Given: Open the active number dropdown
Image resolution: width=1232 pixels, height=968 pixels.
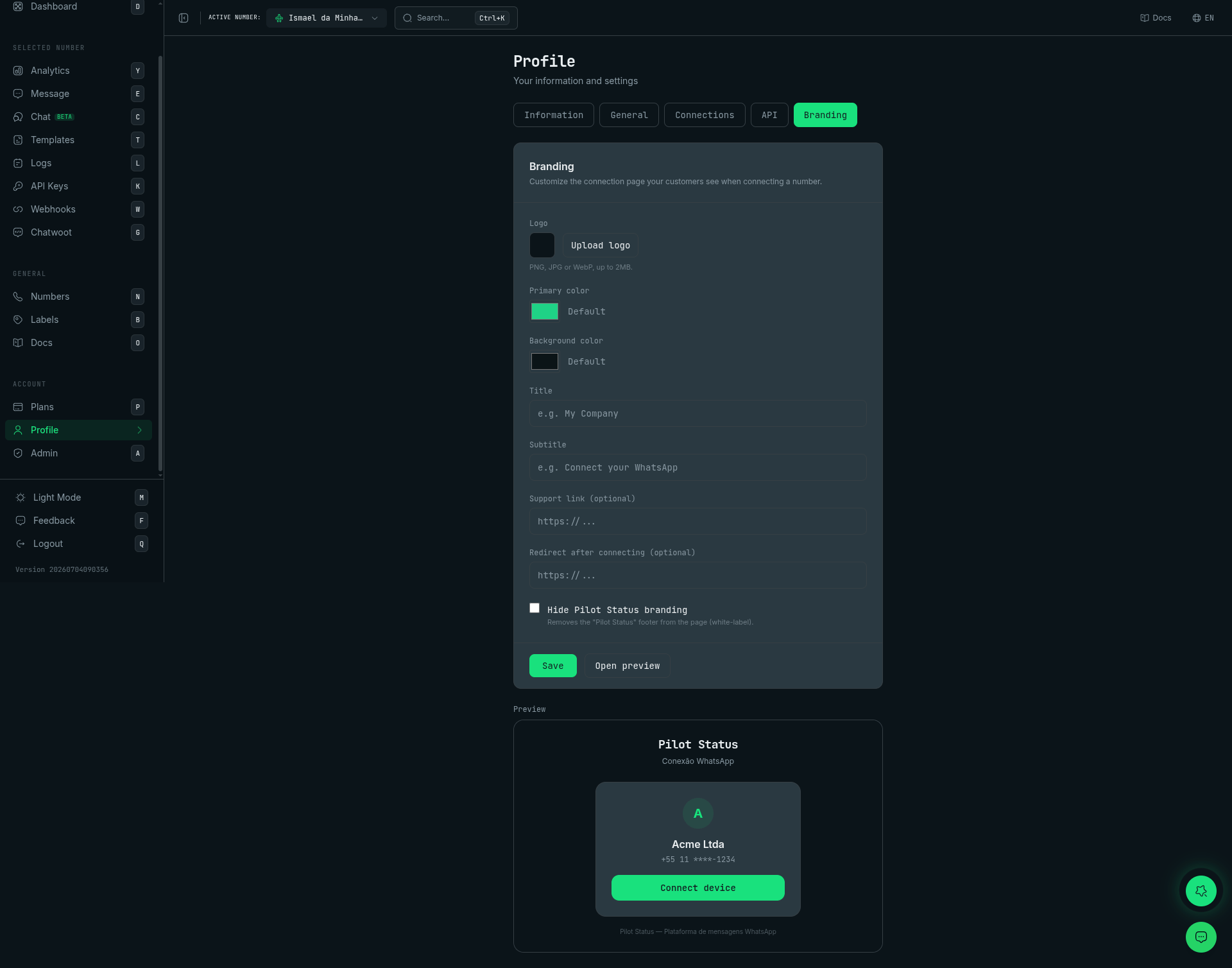Looking at the screenshot, I should [327, 18].
